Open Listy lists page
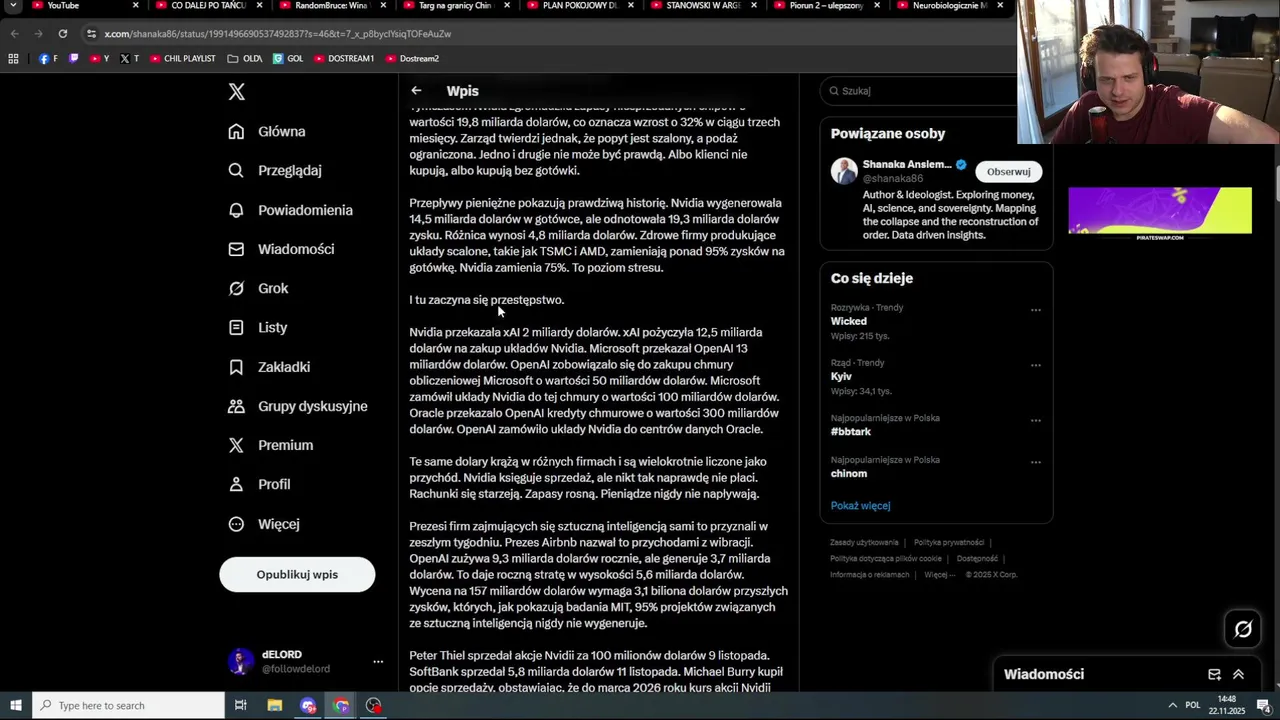The image size is (1280, 720). click(257, 327)
